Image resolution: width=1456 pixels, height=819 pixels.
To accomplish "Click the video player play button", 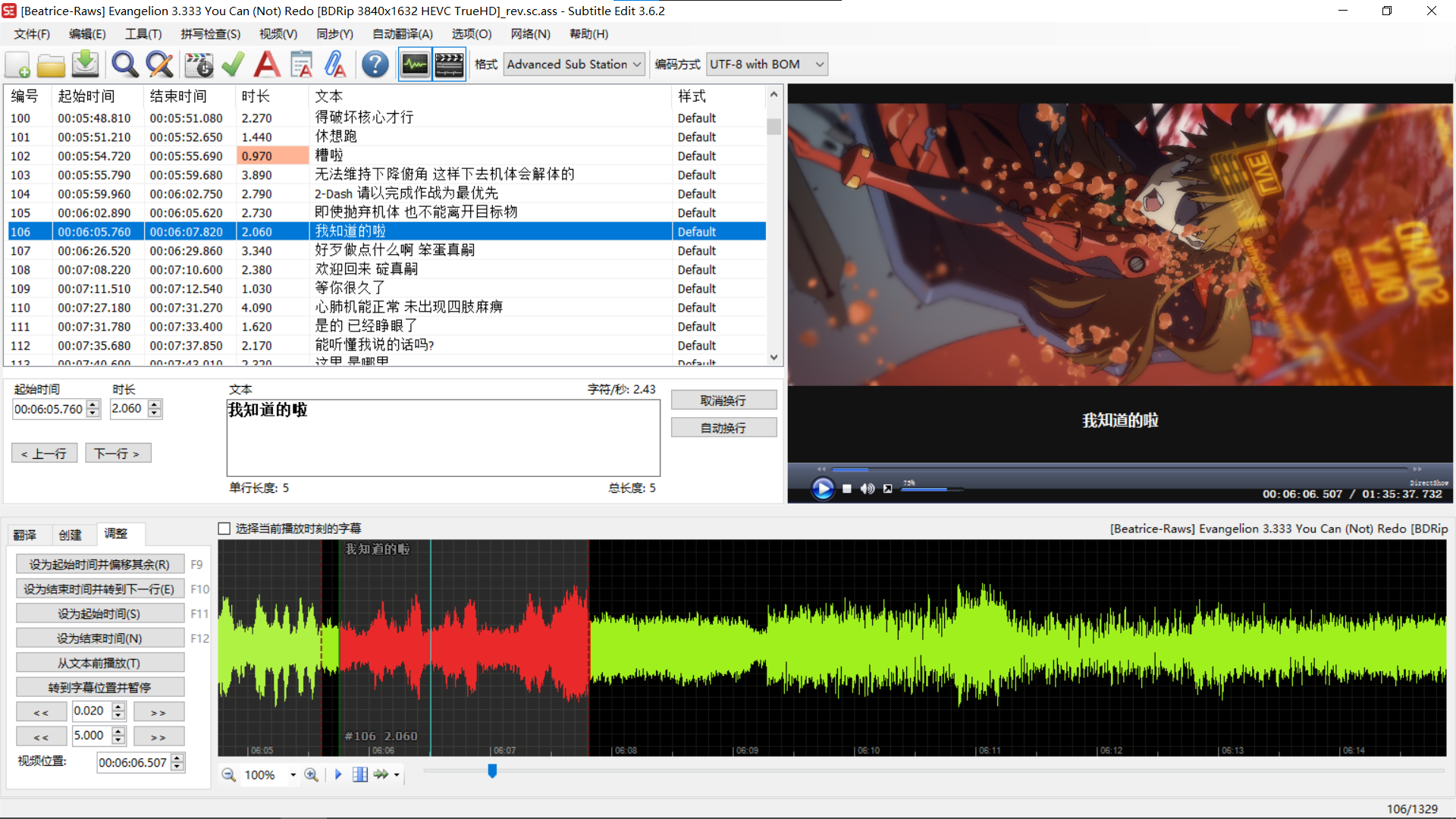I will pos(822,488).
